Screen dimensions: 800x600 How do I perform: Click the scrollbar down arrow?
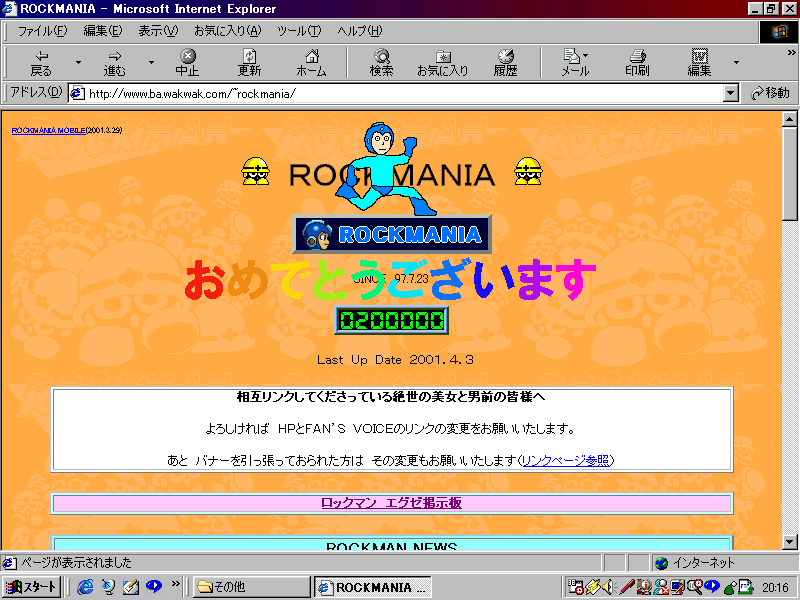point(790,541)
